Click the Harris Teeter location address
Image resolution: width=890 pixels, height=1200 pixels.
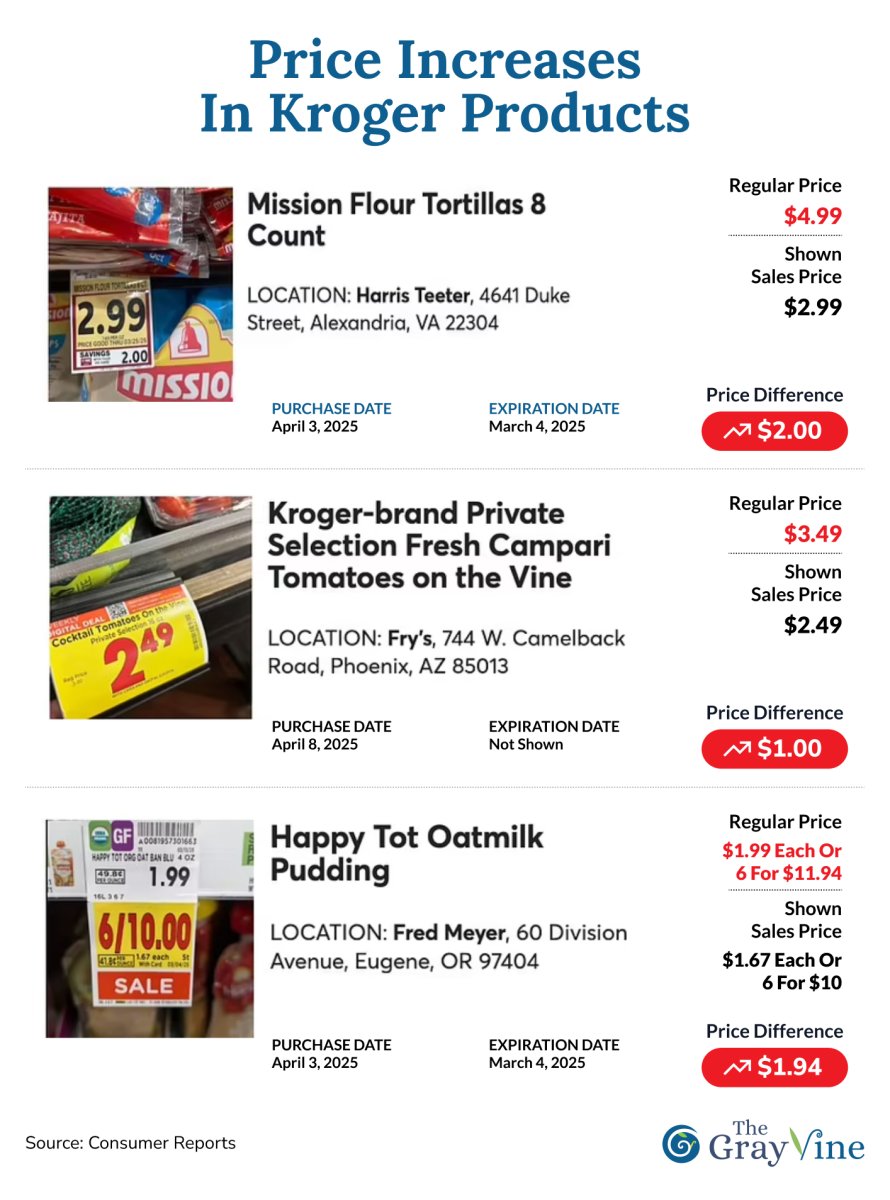coord(408,309)
